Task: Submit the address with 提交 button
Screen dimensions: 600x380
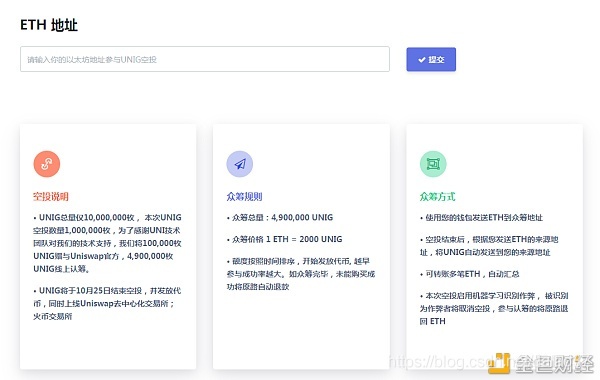Action: coord(431,59)
